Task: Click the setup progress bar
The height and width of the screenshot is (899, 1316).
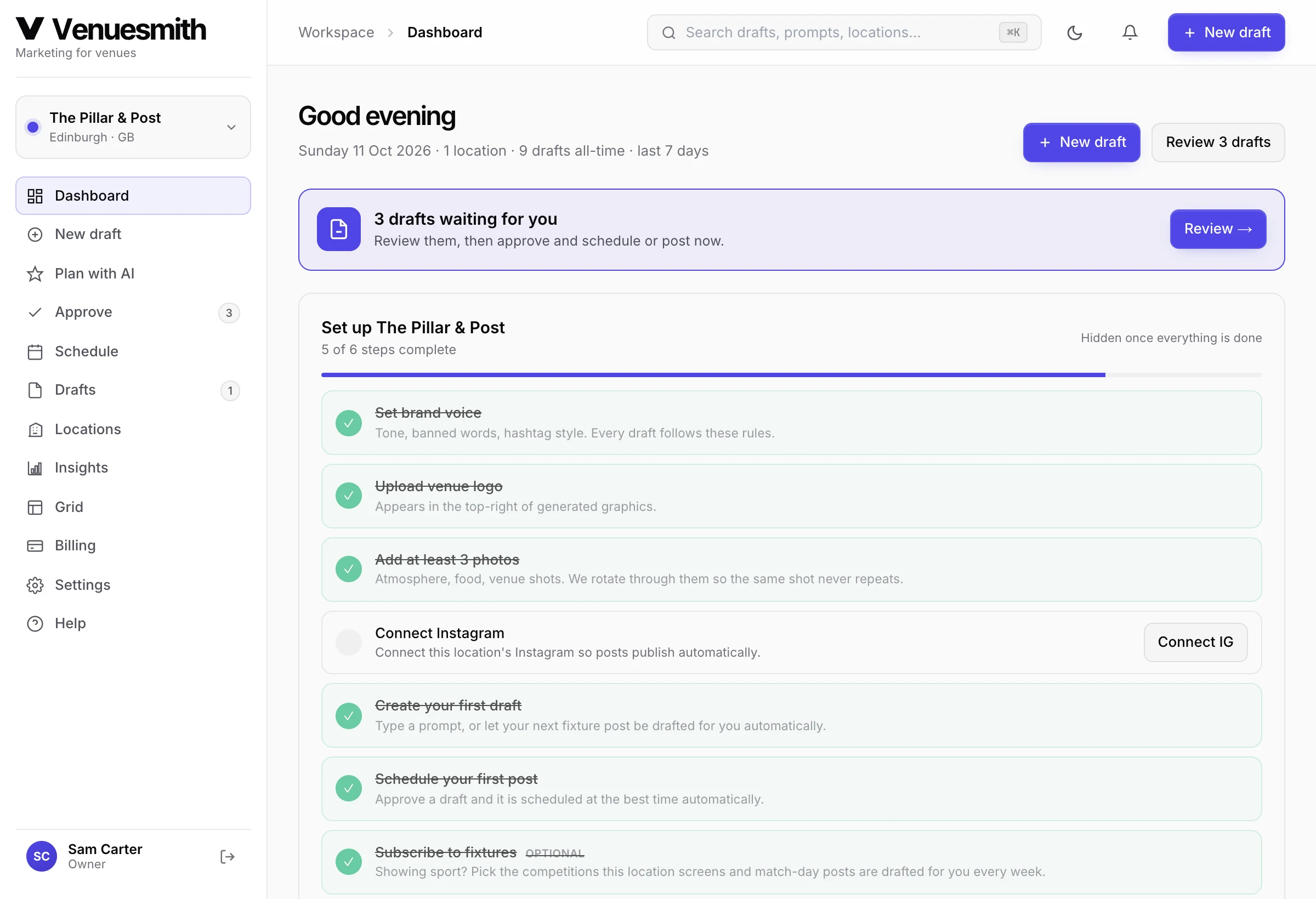Action: click(x=792, y=375)
